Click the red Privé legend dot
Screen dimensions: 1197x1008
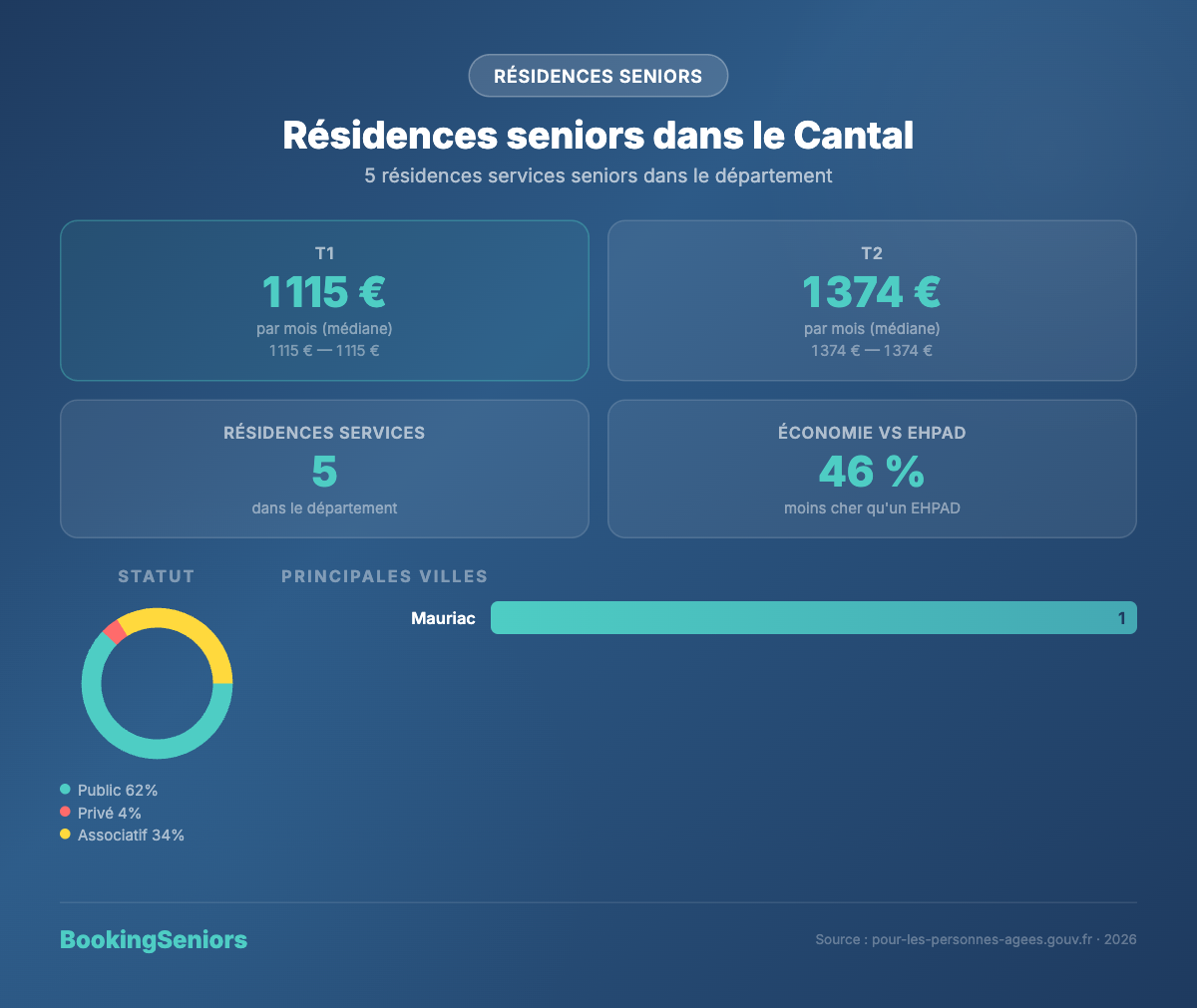click(66, 812)
